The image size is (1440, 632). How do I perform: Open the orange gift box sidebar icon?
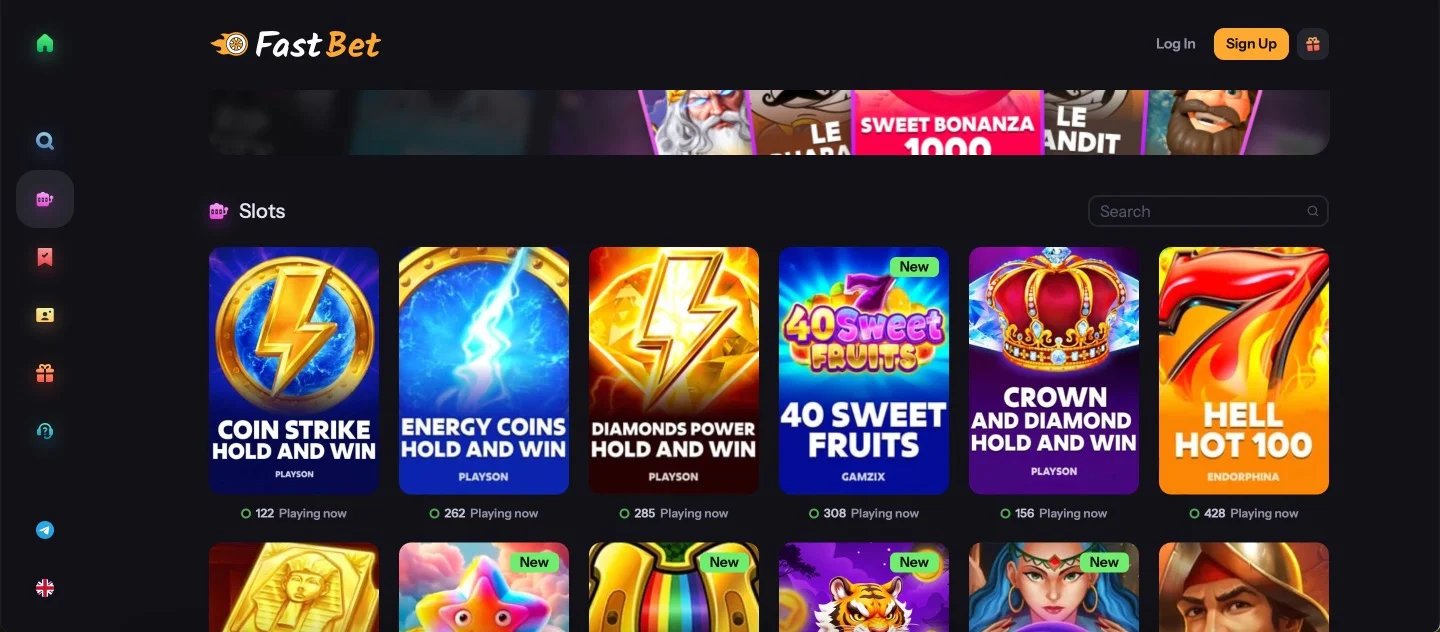tap(45, 373)
